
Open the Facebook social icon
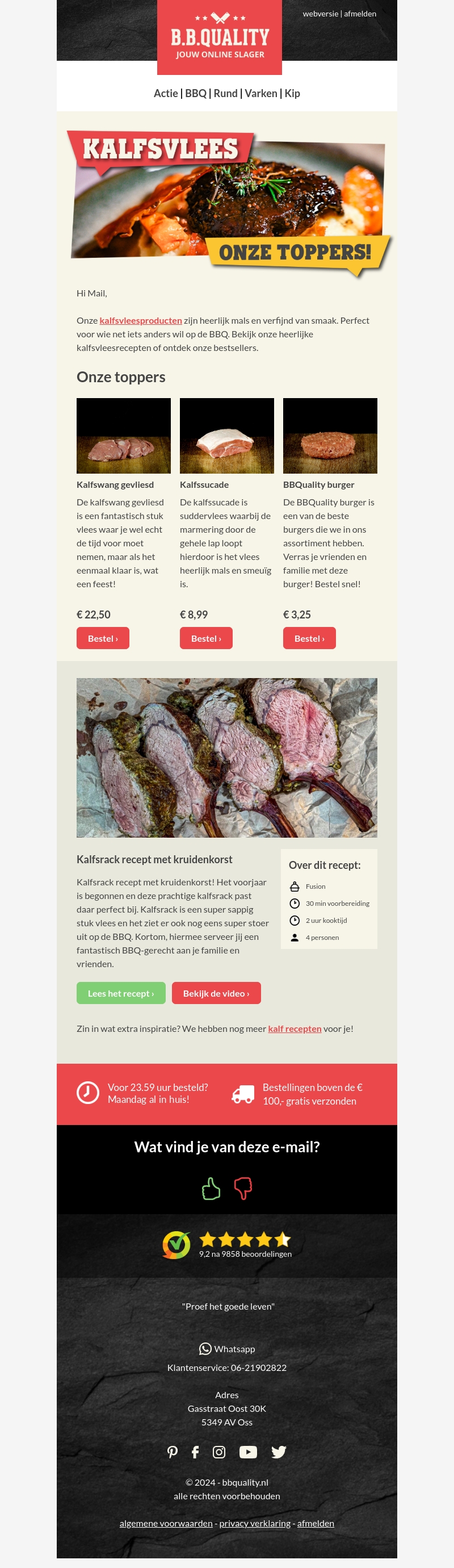[x=195, y=1452]
